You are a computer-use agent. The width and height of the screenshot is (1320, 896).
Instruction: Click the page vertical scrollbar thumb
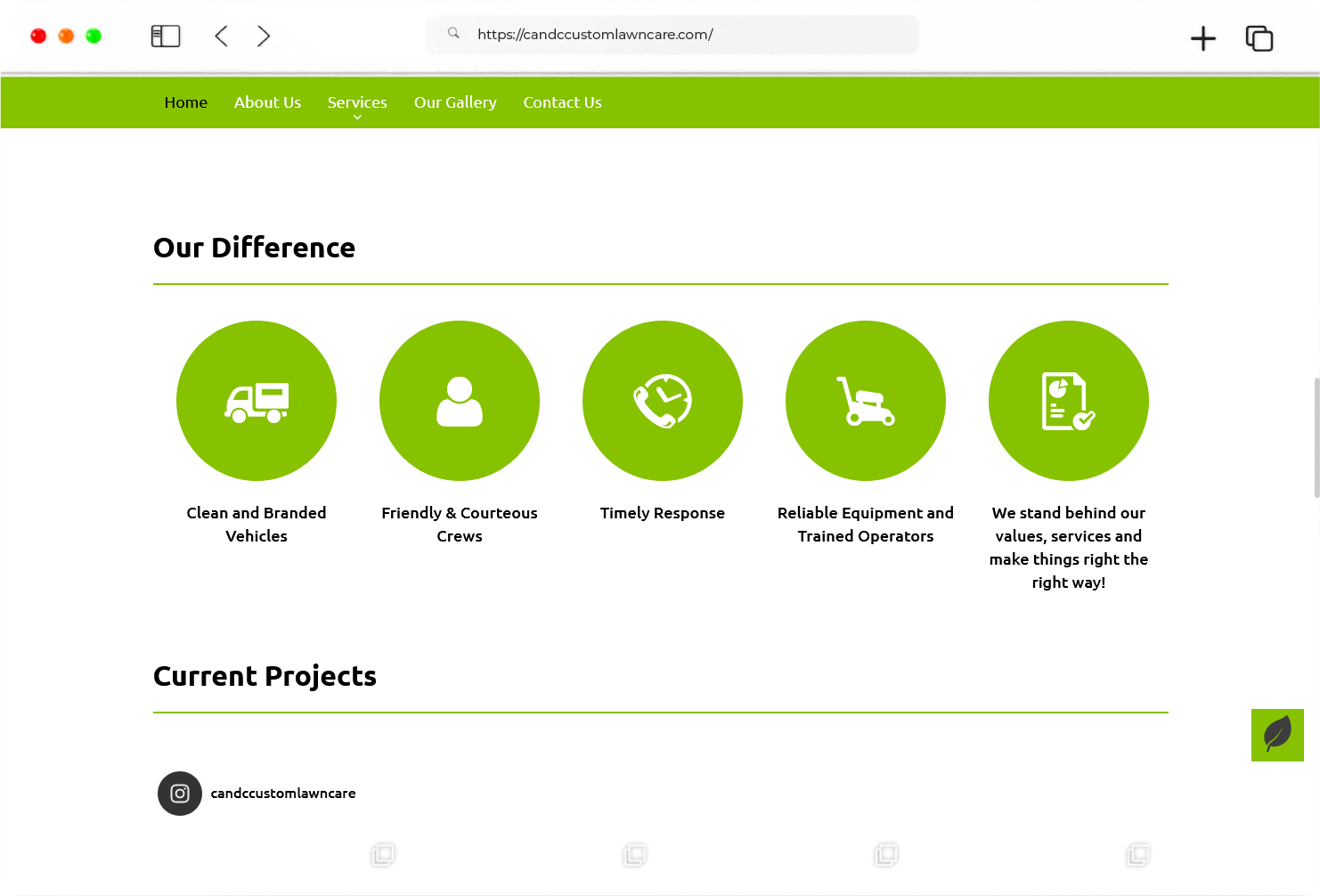coord(1316,437)
